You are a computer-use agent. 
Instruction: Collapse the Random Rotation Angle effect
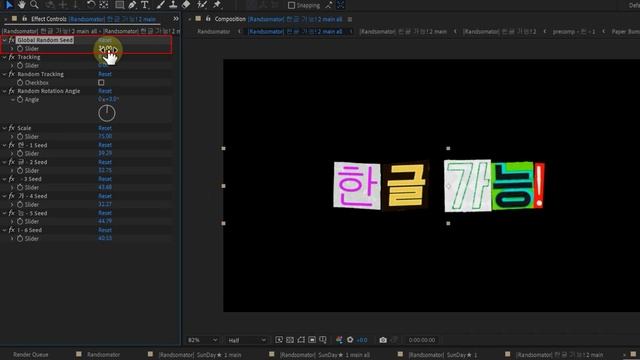click(x=4, y=91)
